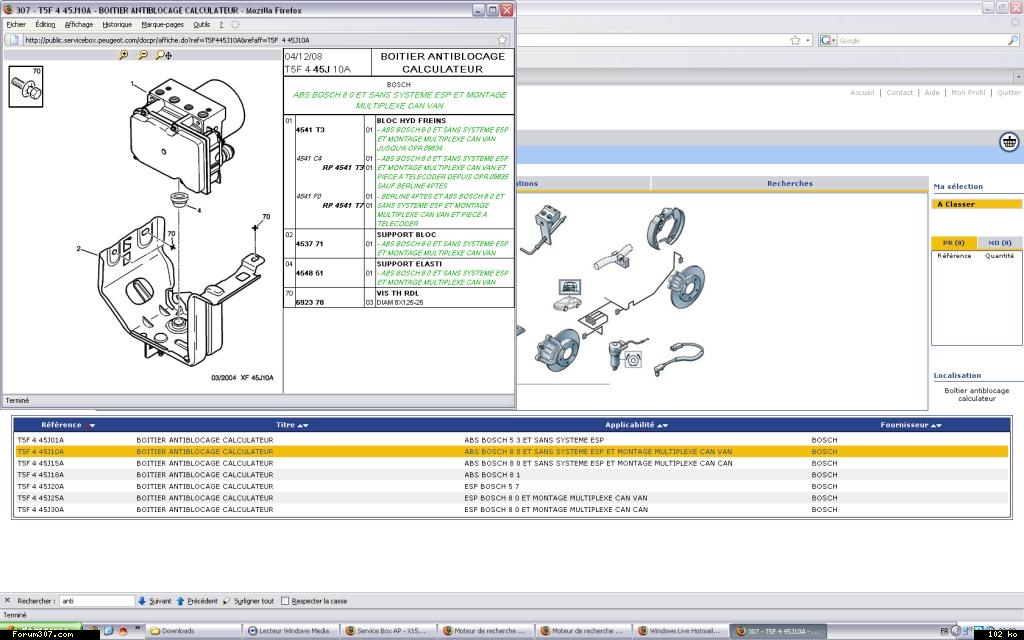The height and width of the screenshot is (640, 1024).
Task: Select the PR (0) tab
Action: point(953,243)
